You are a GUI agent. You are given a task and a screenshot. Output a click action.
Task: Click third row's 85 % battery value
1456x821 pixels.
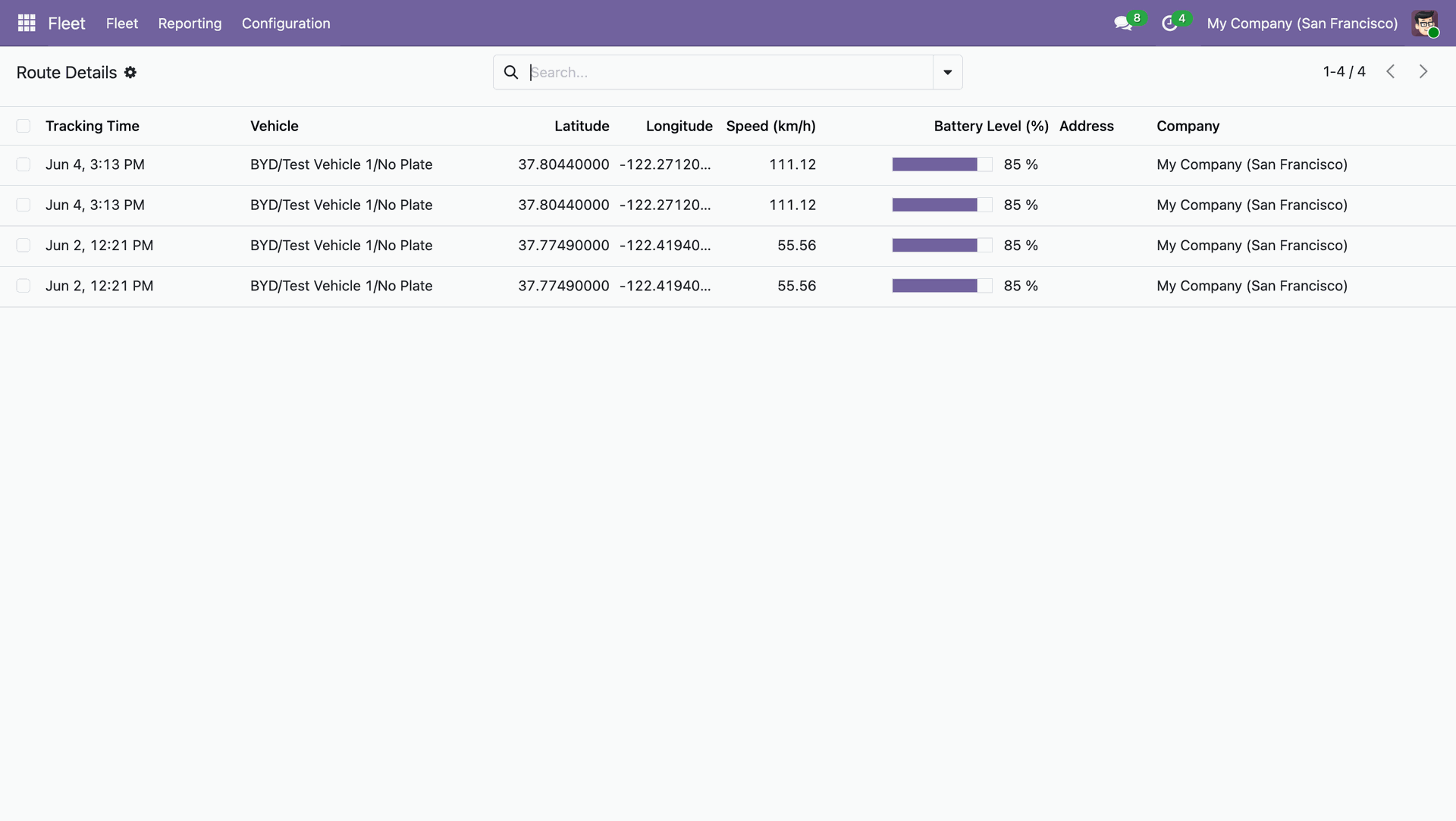point(1021,245)
